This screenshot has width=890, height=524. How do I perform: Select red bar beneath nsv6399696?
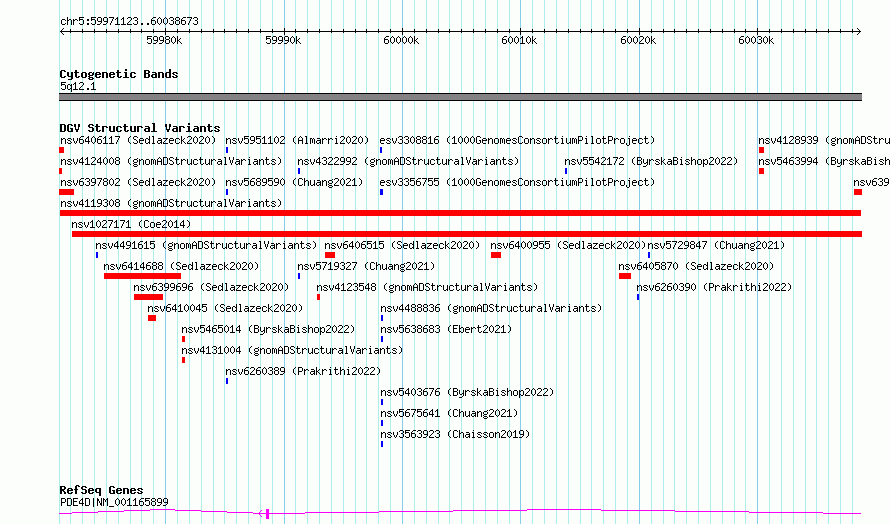pyautogui.click(x=149, y=297)
